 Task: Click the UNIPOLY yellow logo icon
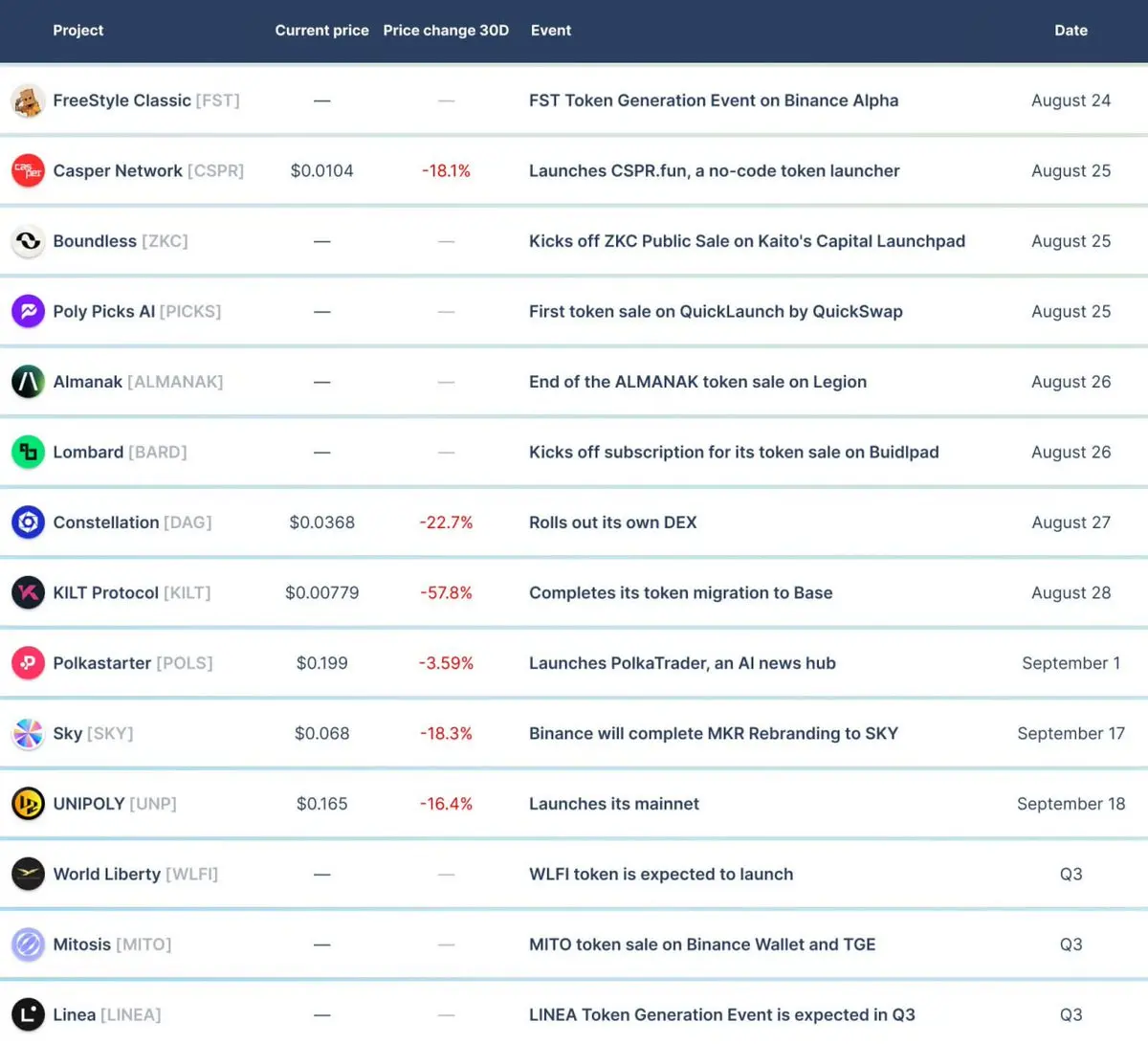click(28, 804)
